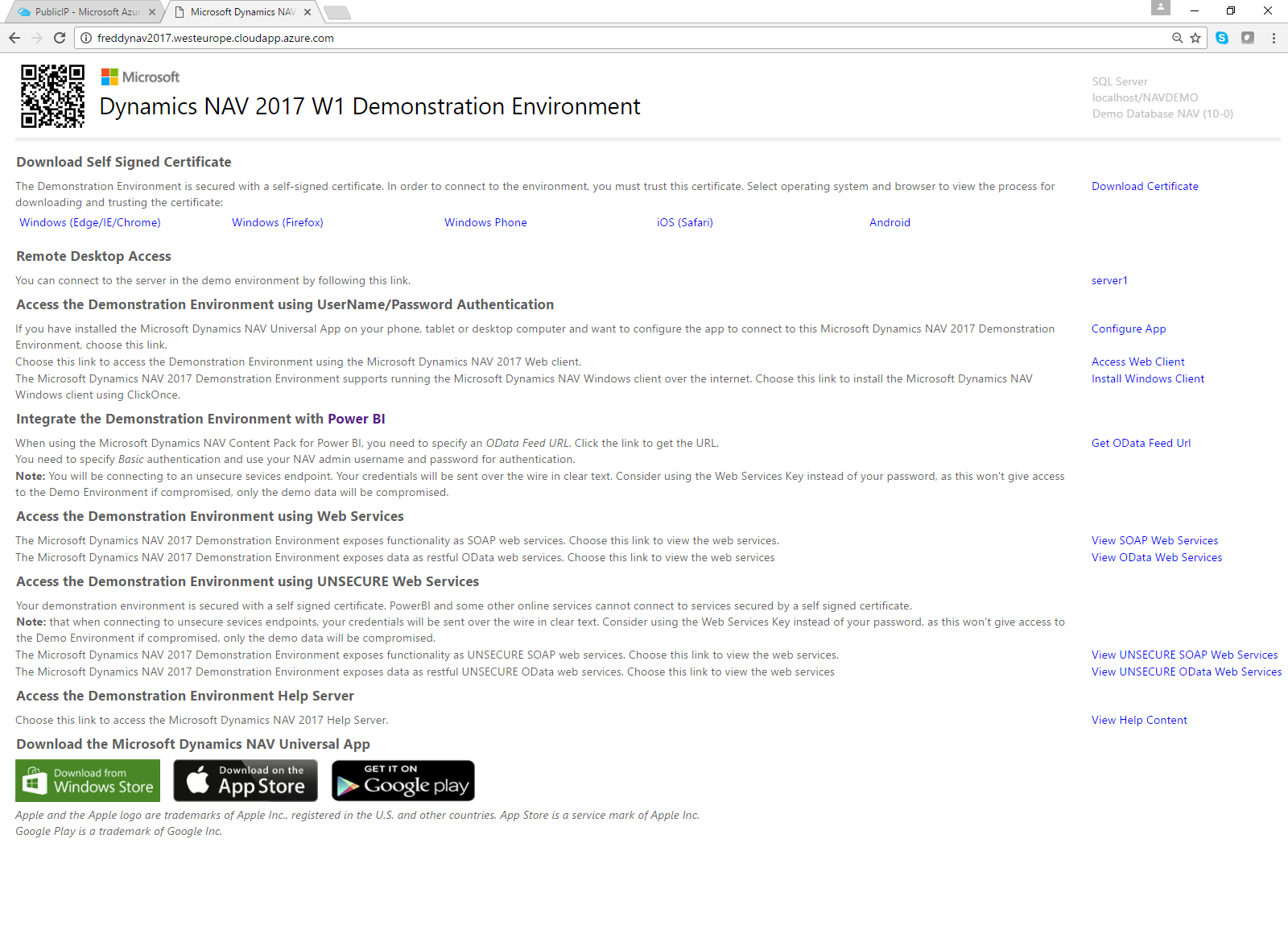This screenshot has height=934, width=1288.
Task: Open the Get OData Feed Url link
Action: click(1141, 443)
